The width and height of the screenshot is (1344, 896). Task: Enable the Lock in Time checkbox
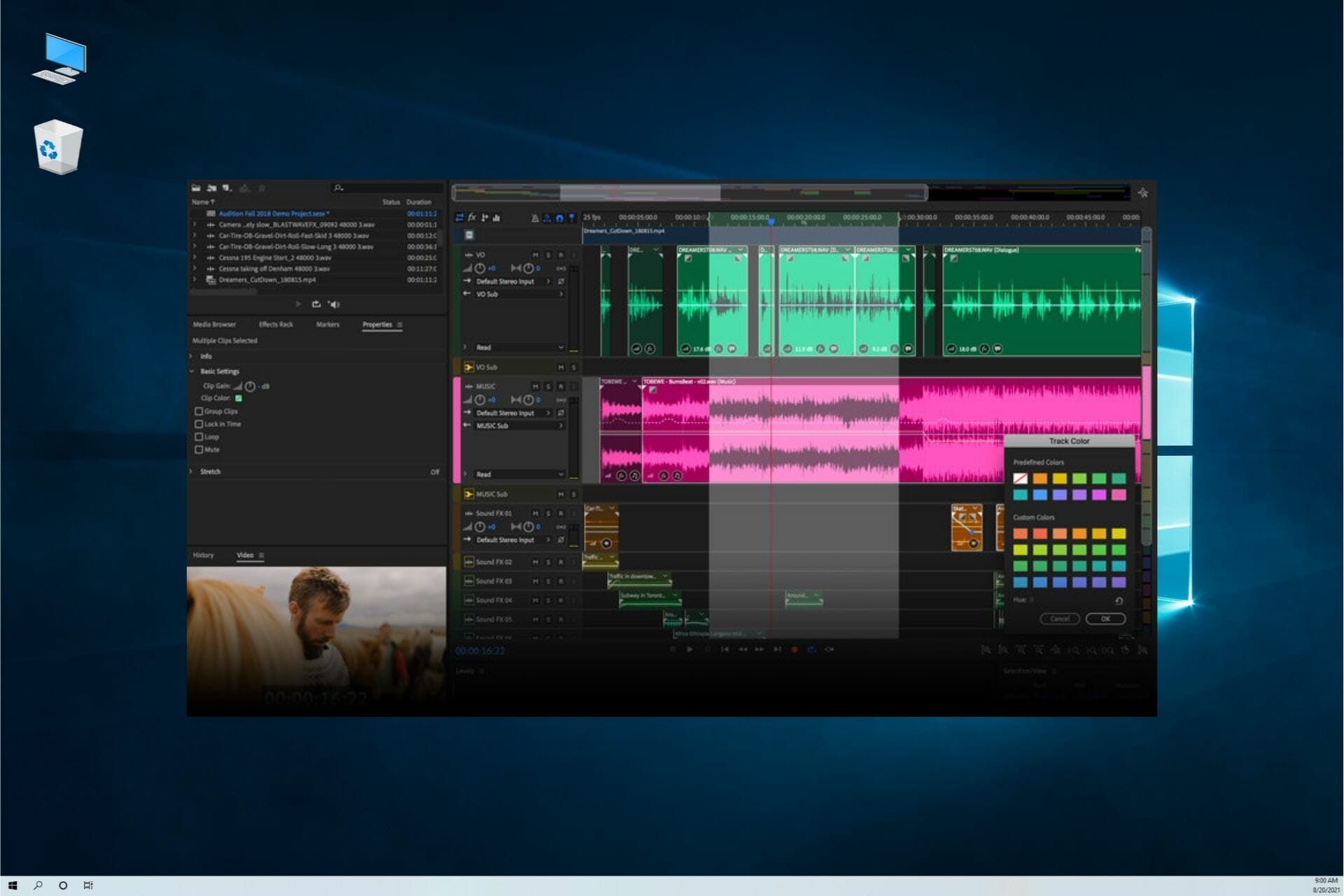pos(199,424)
